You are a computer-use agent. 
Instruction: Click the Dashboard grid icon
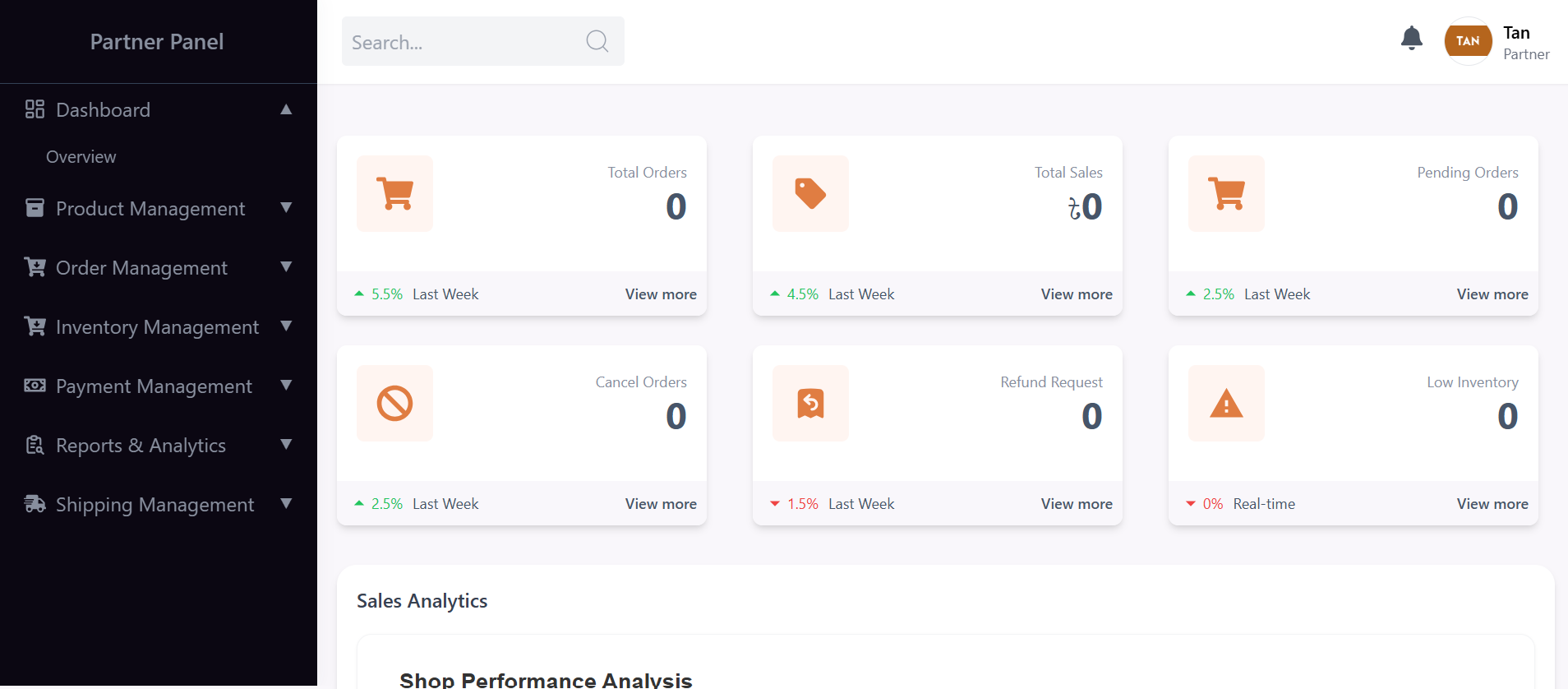point(35,109)
